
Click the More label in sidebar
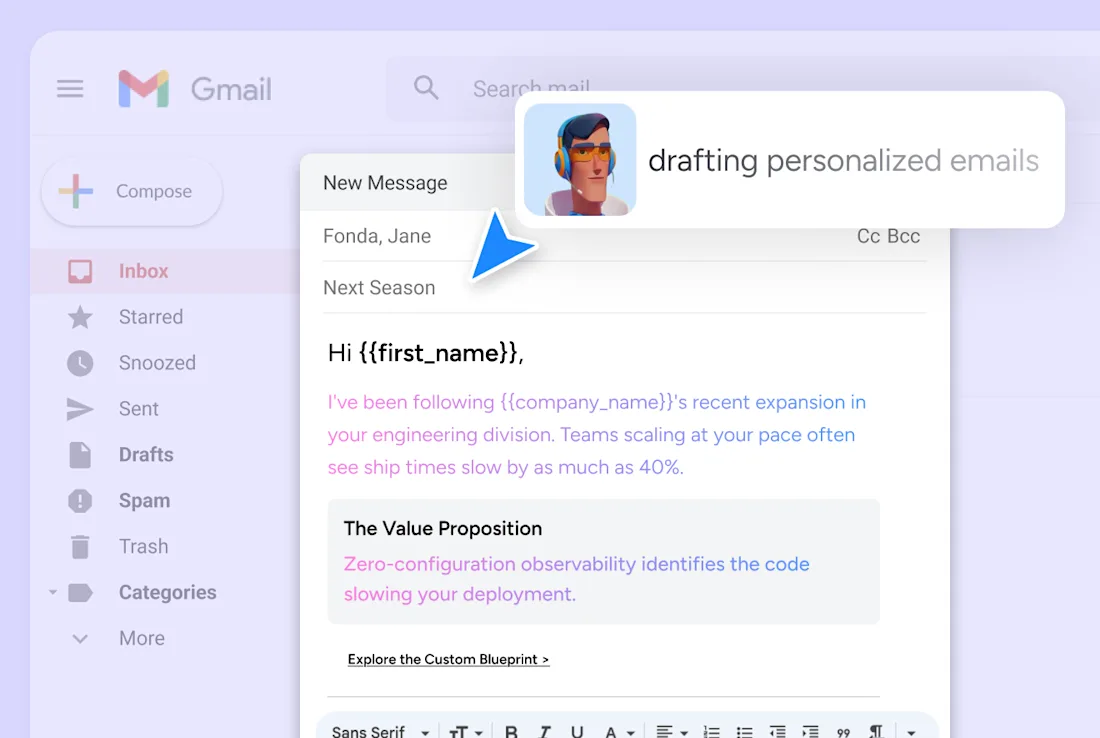pyautogui.click(x=142, y=638)
